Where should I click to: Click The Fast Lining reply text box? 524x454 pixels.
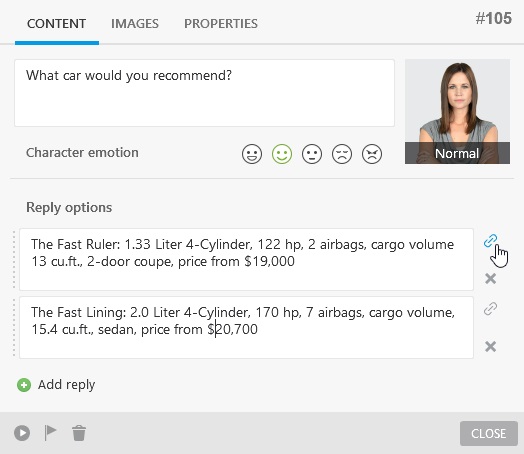pos(246,328)
